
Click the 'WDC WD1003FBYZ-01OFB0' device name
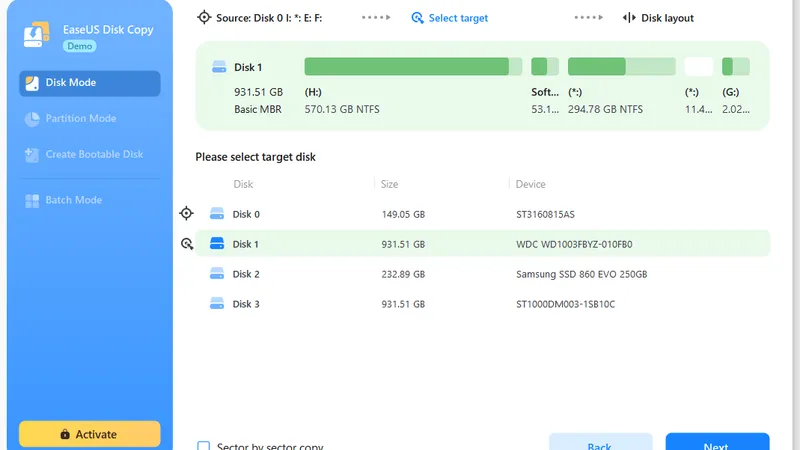[x=574, y=244]
